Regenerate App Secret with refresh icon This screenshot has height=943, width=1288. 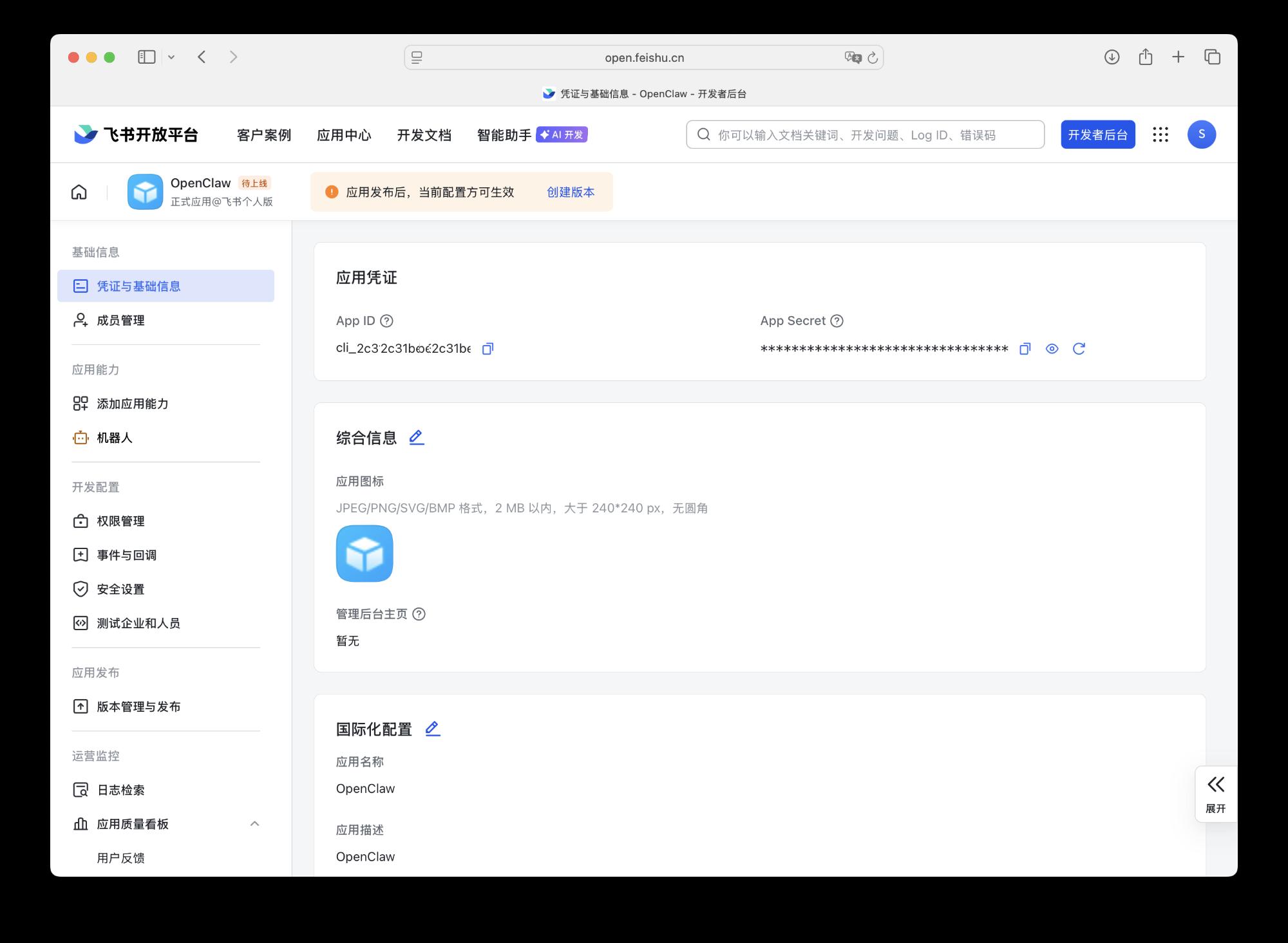1079,349
